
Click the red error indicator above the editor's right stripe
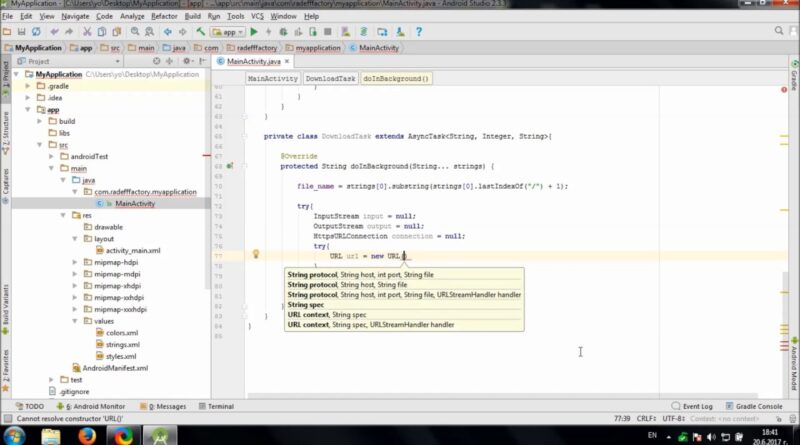784,90
